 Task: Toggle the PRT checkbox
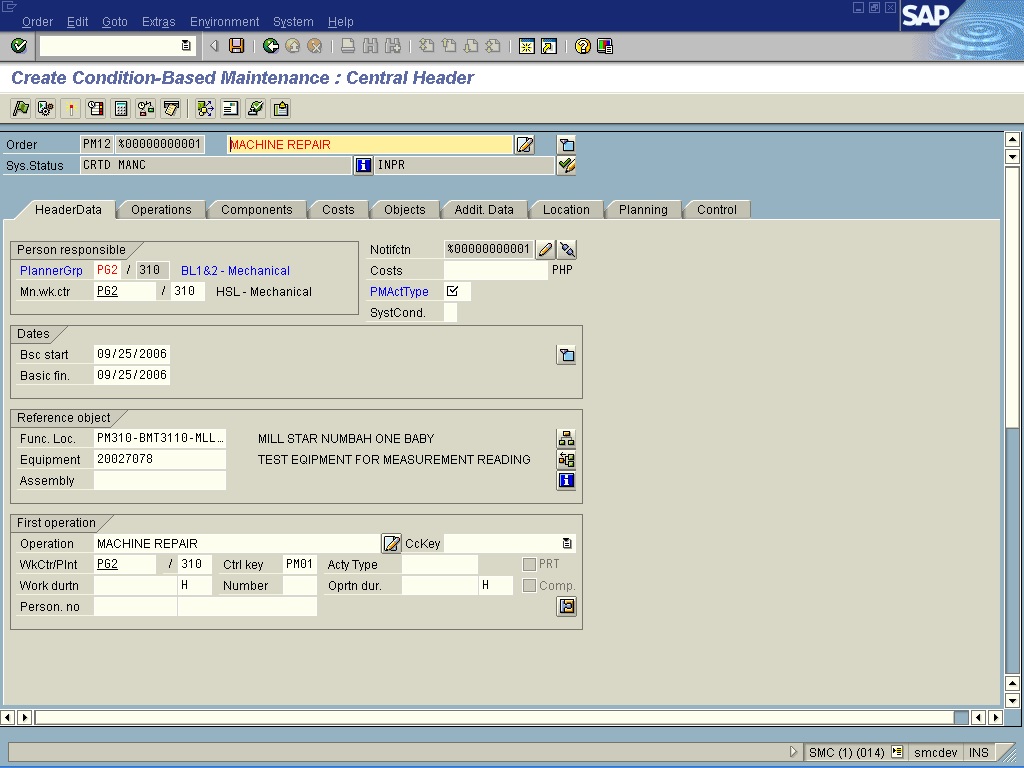click(529, 564)
